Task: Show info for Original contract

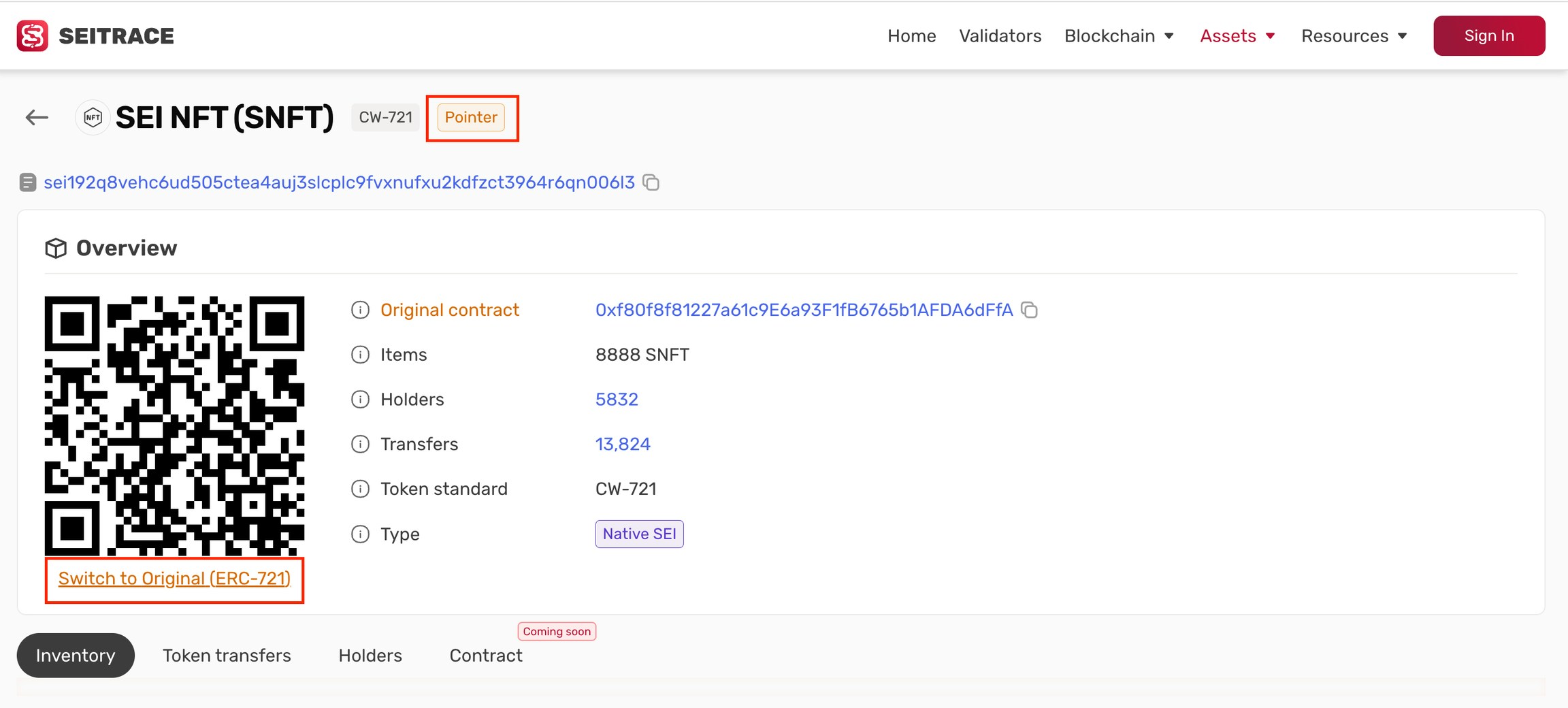Action: point(360,310)
